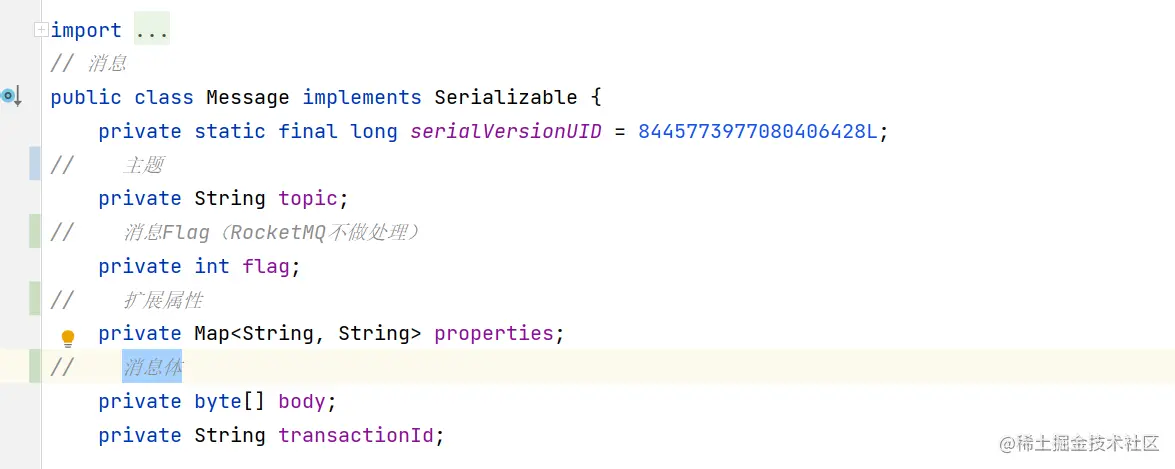1175x469 pixels.
Task: Click the serialVersionUID field name
Action: pyautogui.click(x=506, y=131)
